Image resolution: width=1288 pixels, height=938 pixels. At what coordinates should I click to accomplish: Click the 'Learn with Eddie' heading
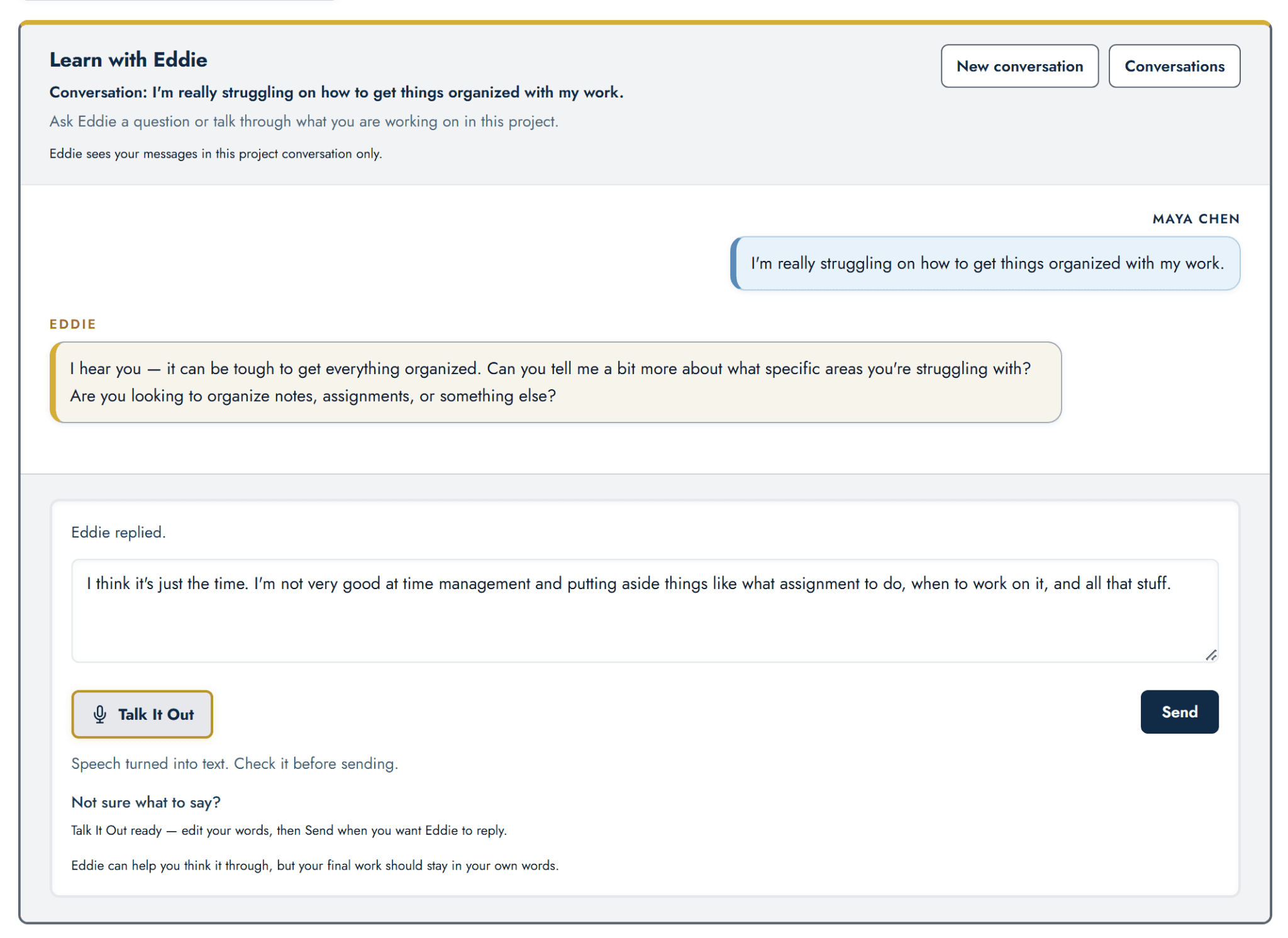click(128, 60)
